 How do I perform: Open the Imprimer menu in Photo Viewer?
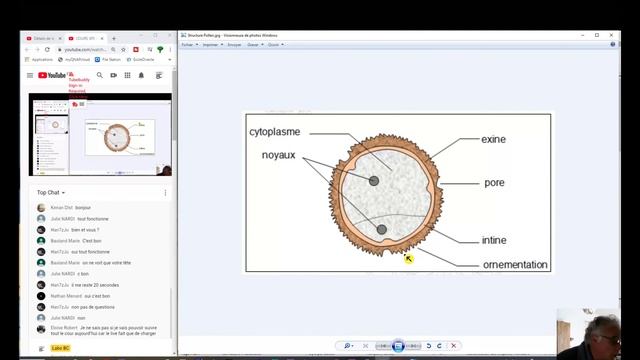tap(213, 44)
